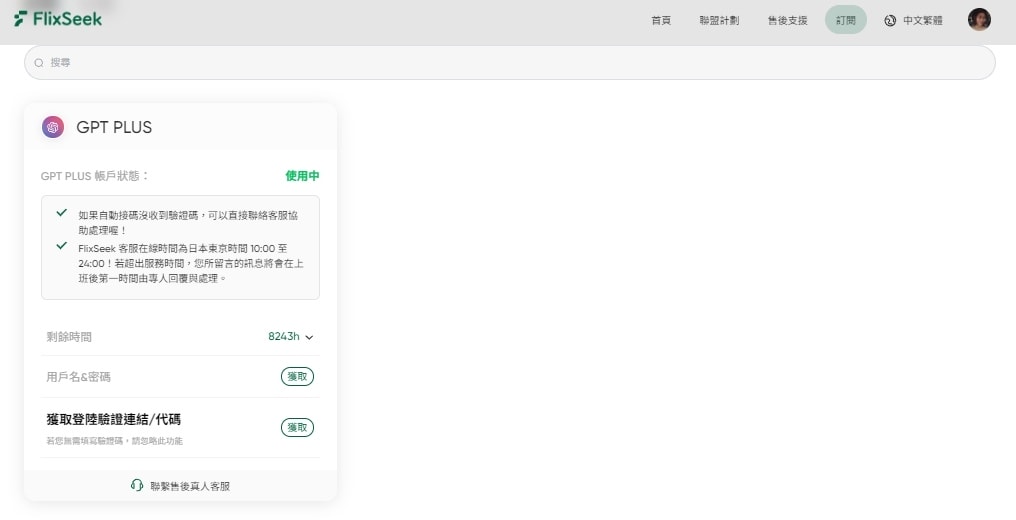Click checkmark beside FlixSeek 客服在線時間 notice

(62, 245)
